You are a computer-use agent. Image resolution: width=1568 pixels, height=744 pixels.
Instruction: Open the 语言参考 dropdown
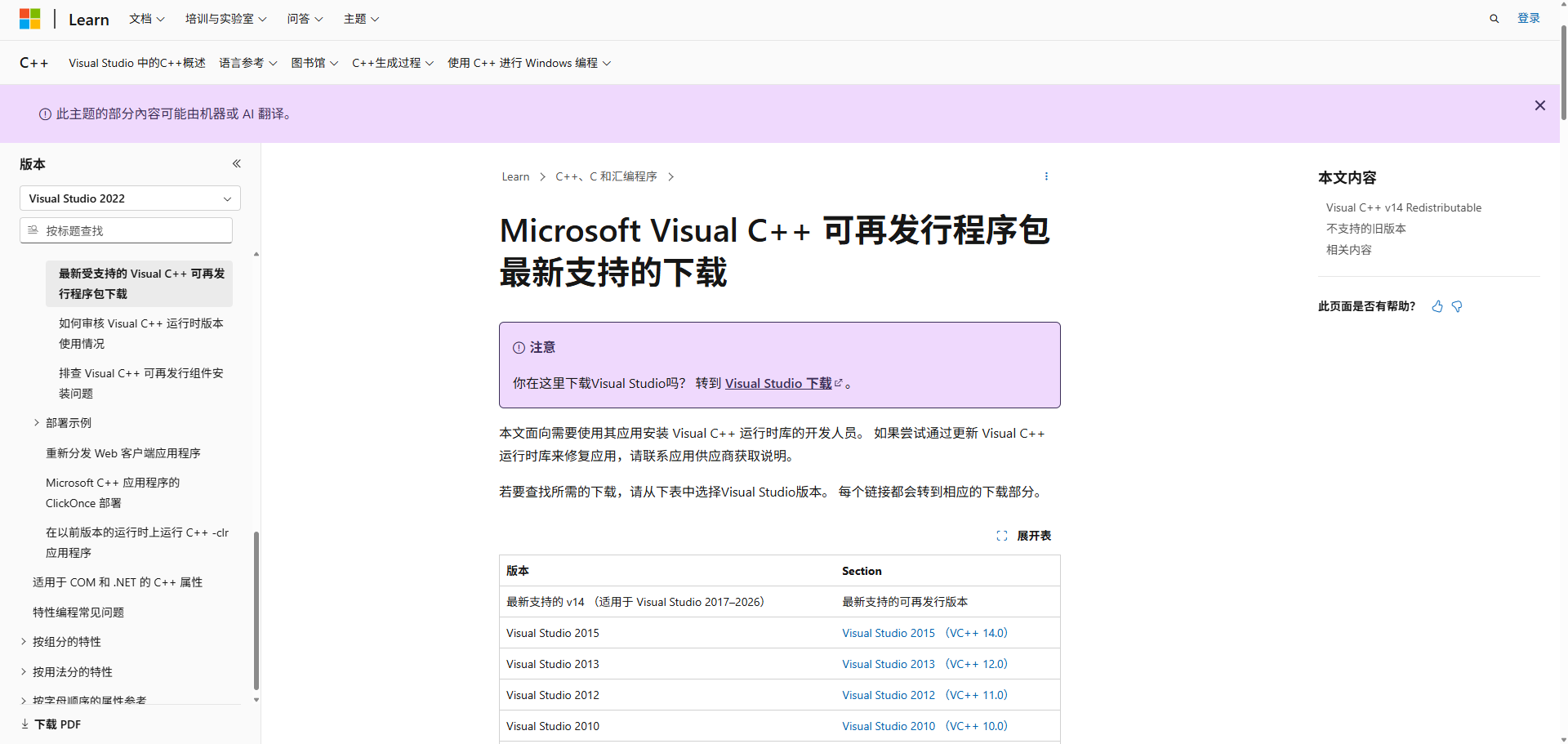coord(248,63)
